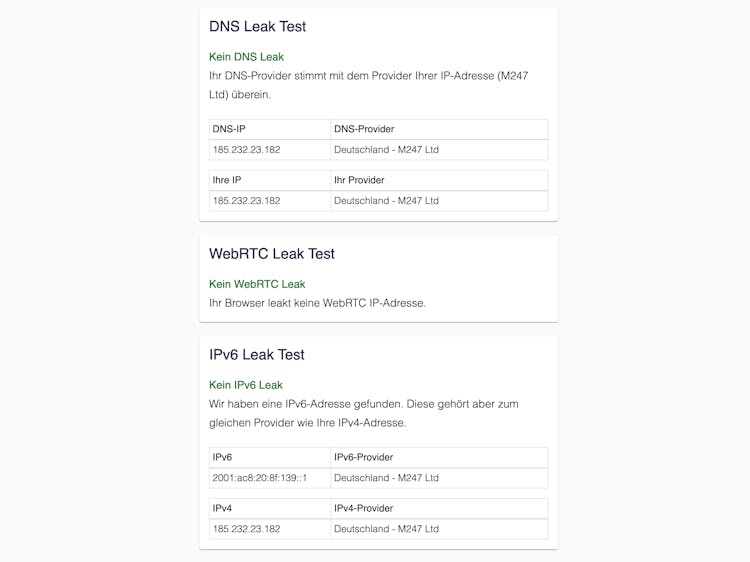750x562 pixels.
Task: Click the Ihr Provider header cell
Action: (439, 180)
